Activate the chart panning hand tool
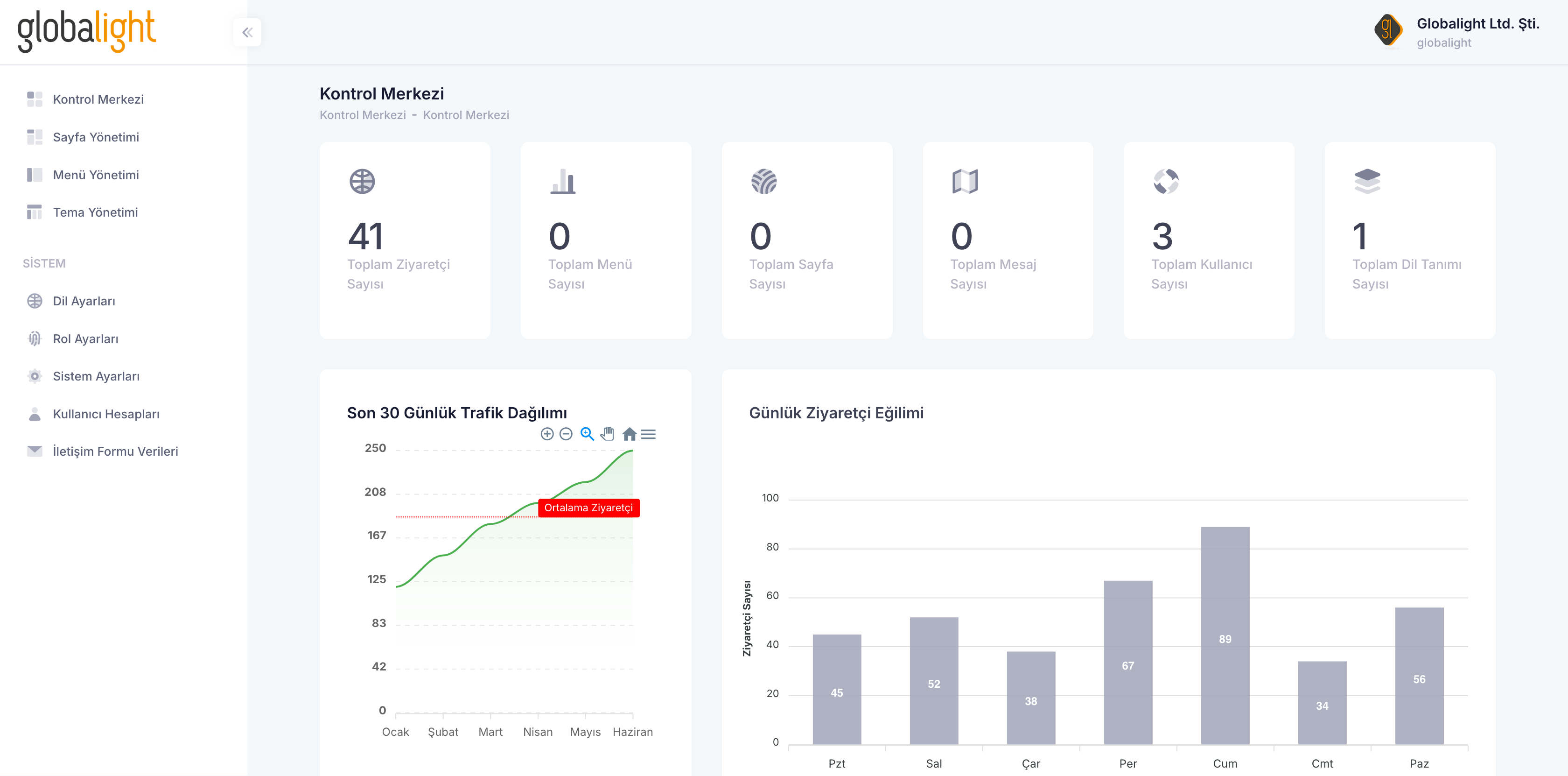1568x776 pixels. pyautogui.click(x=607, y=434)
